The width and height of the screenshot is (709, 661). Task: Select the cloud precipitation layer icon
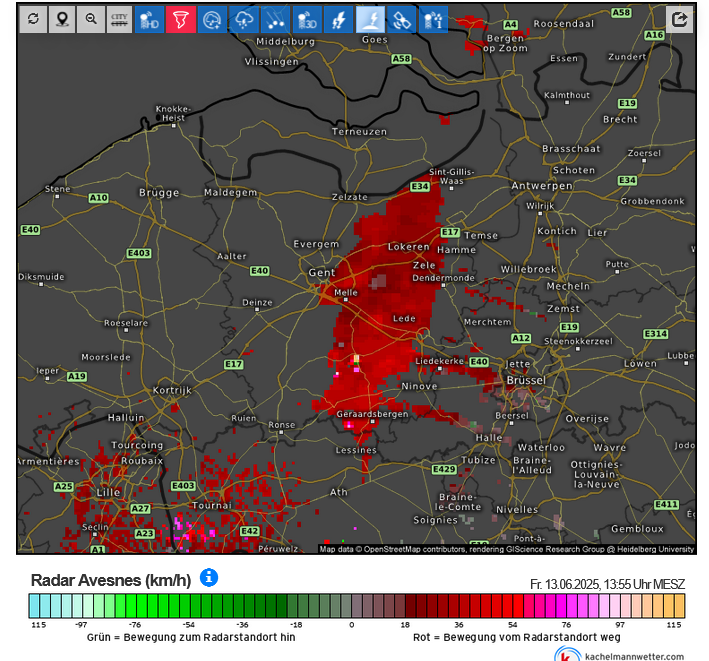(x=243, y=19)
